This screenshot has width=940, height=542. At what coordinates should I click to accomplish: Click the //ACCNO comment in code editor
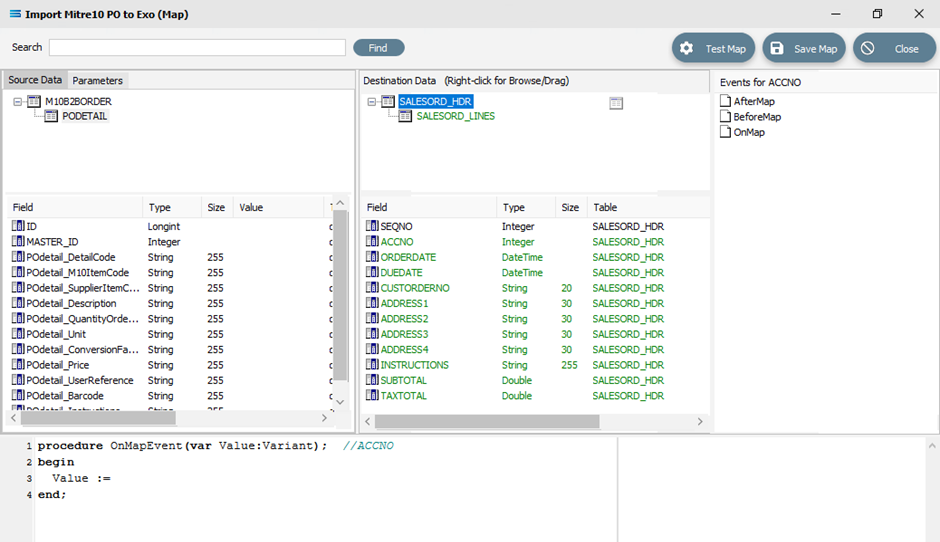(368, 446)
